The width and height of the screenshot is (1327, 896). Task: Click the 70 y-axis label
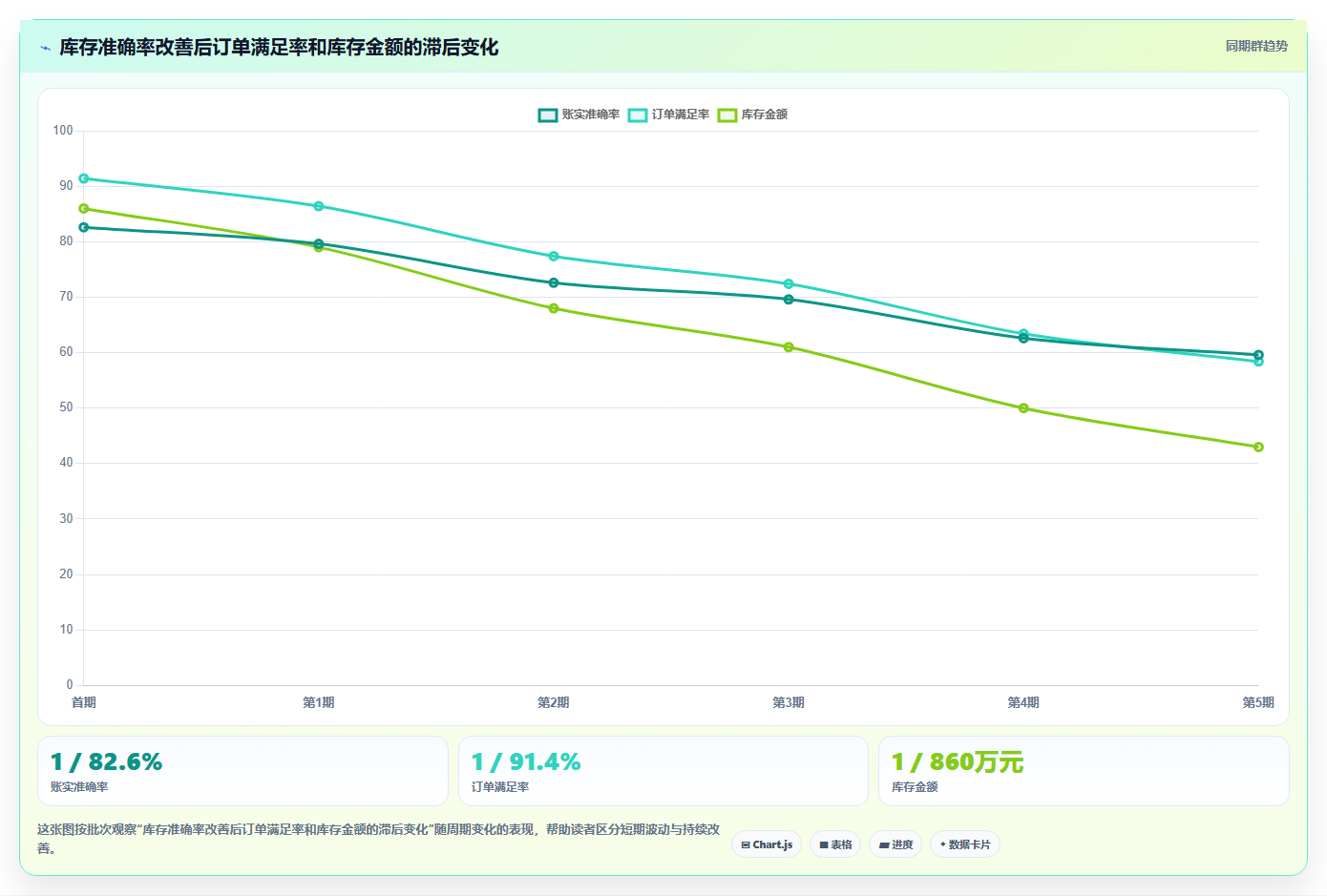click(66, 297)
